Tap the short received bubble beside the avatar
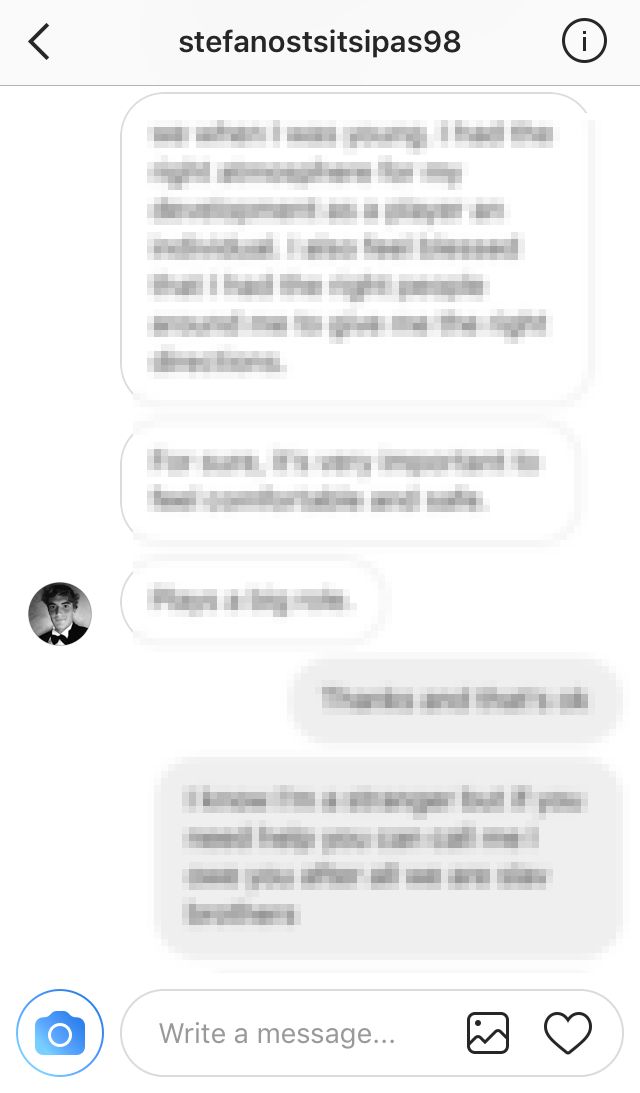 [251, 599]
